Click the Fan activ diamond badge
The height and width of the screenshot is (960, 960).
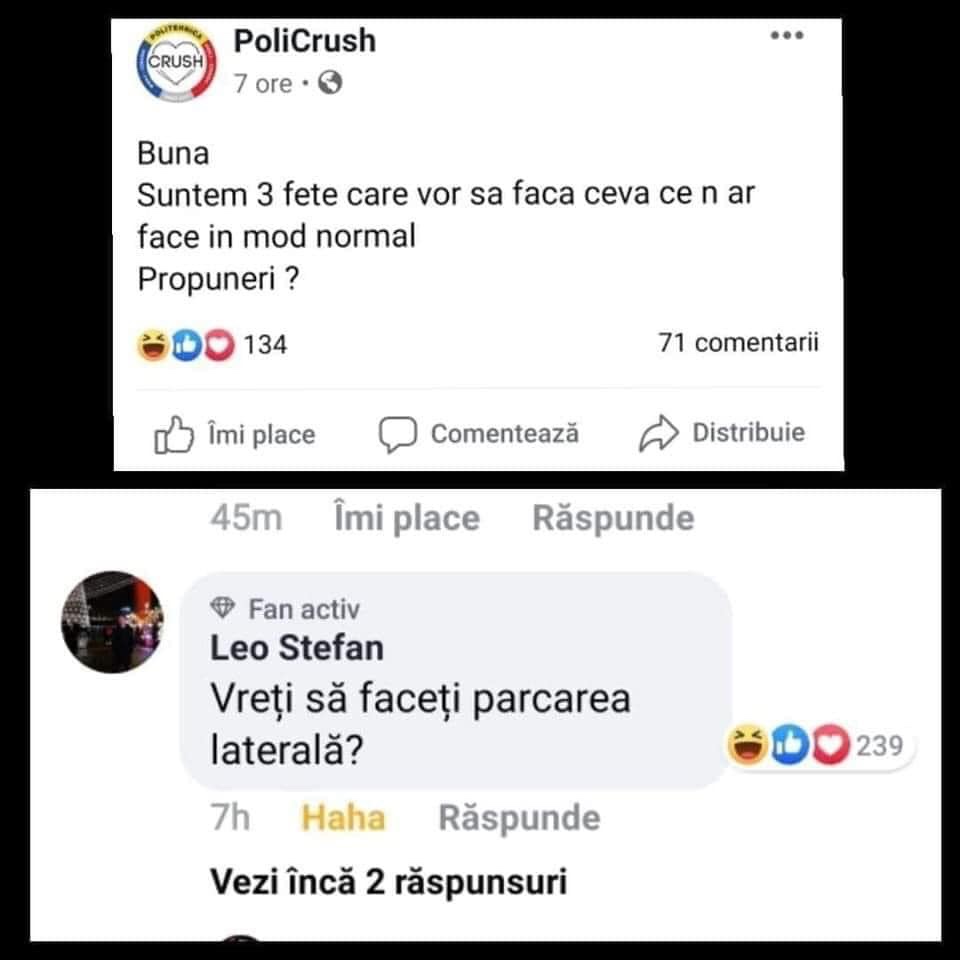pyautogui.click(x=224, y=609)
